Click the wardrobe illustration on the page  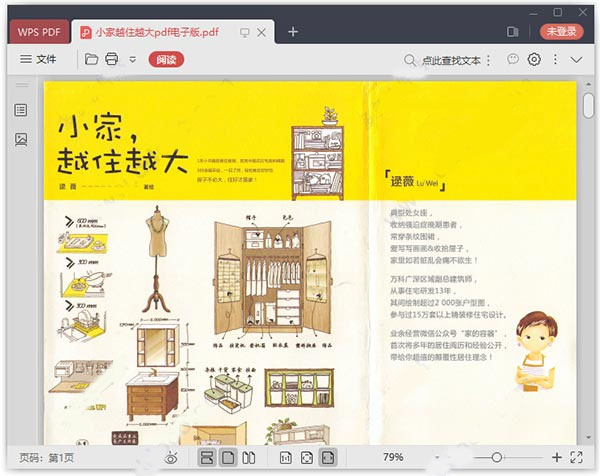(x=273, y=277)
